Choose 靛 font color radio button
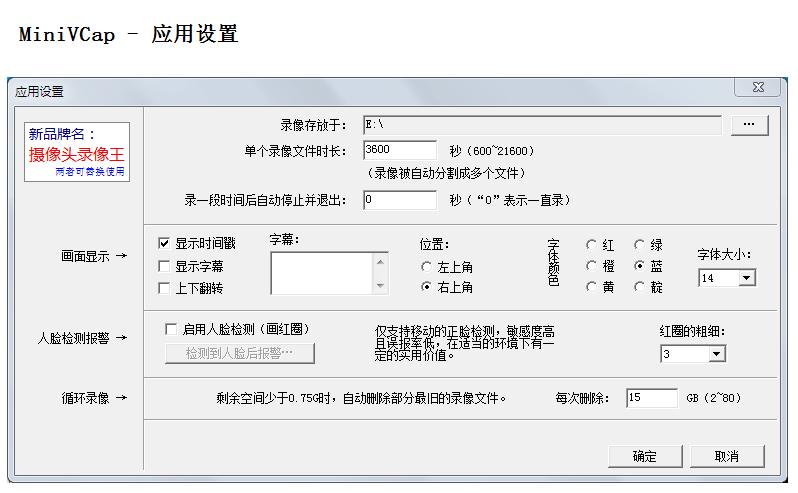Image resolution: width=798 pixels, height=493 pixels. point(639,287)
